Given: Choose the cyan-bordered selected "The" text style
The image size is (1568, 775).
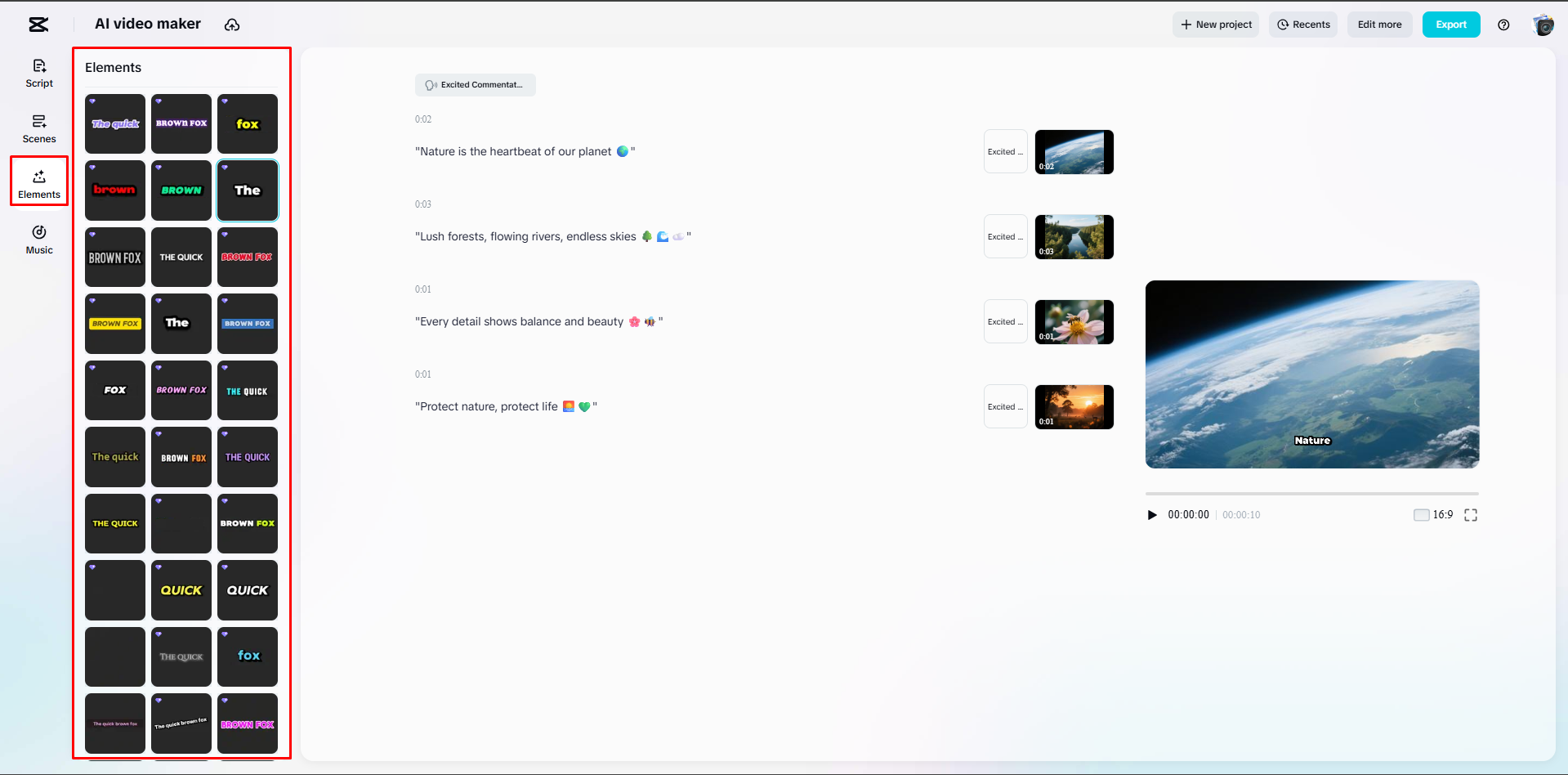Looking at the screenshot, I should pyautogui.click(x=248, y=190).
